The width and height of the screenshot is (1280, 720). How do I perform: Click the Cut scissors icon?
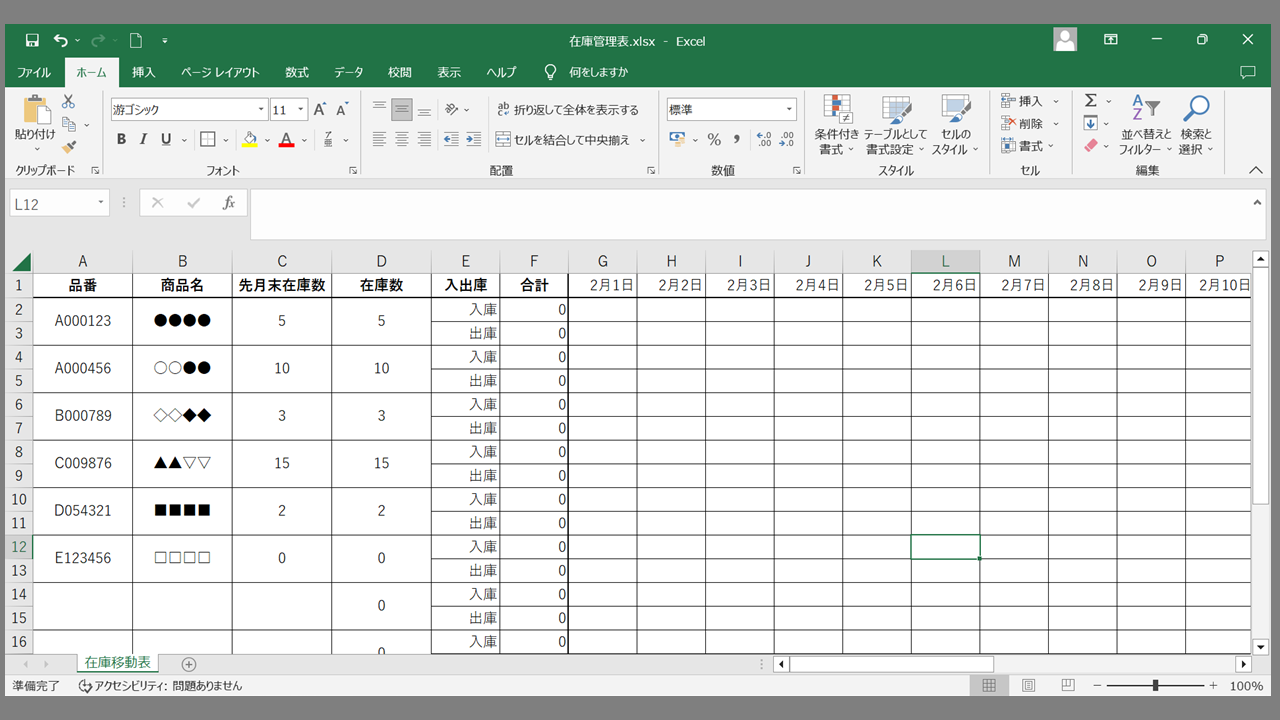tap(68, 102)
